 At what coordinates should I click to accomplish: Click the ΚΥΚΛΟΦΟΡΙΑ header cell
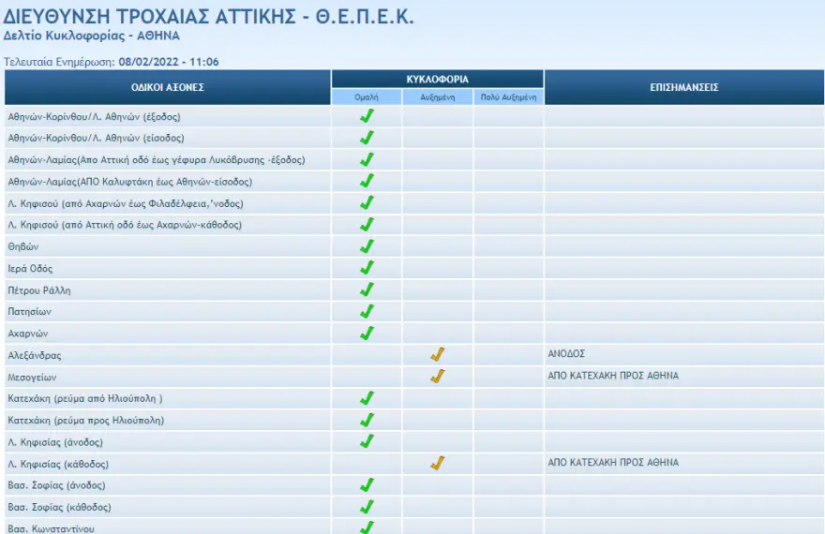pos(438,78)
